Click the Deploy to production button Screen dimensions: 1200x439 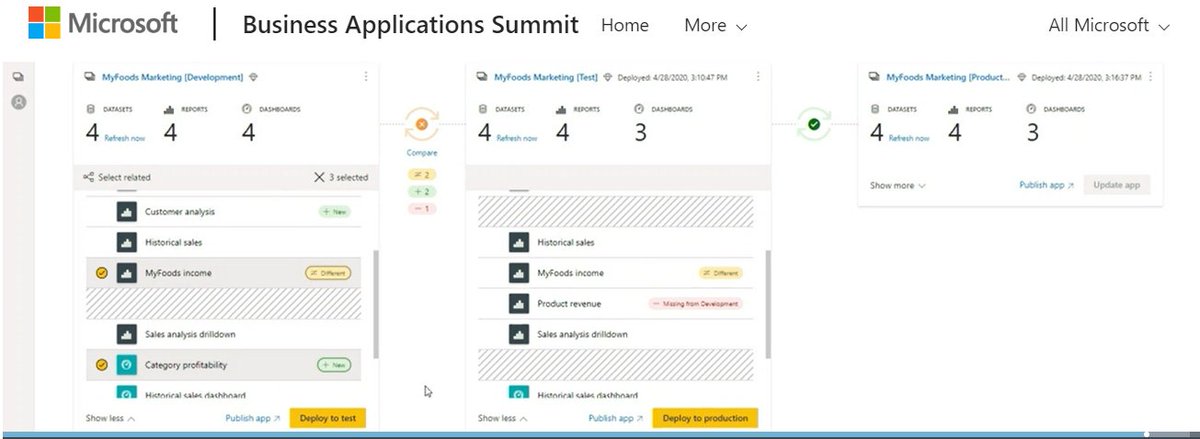tap(705, 418)
